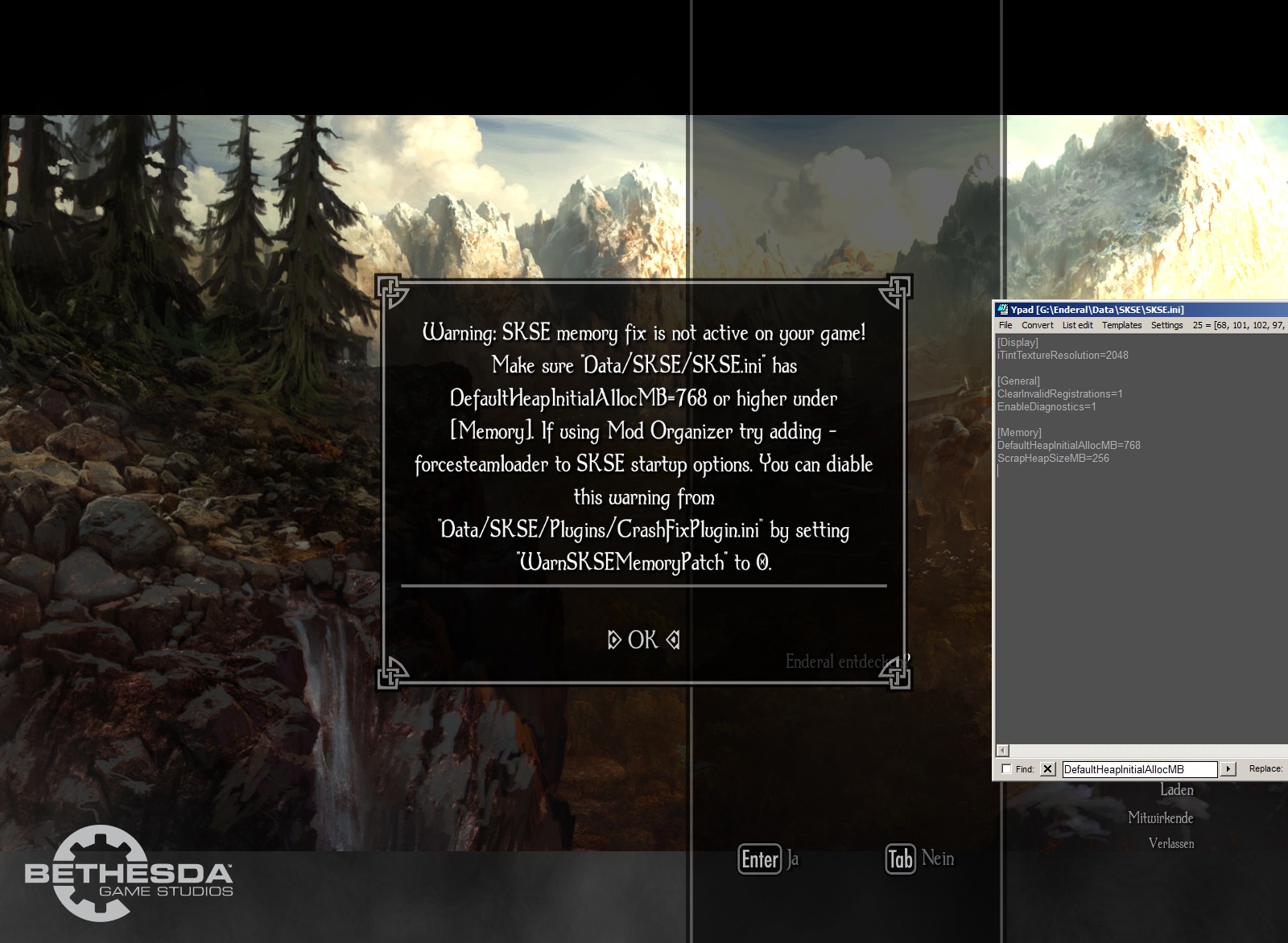Click the Tab key icon for Nein
This screenshot has width=1288, height=943.
pos(900,859)
